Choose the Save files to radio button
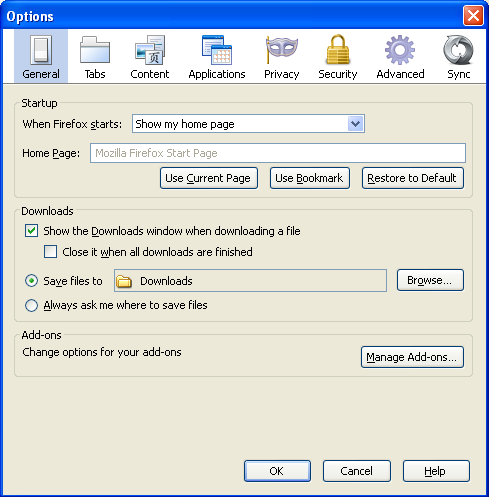This screenshot has width=489, height=497. click(x=31, y=281)
